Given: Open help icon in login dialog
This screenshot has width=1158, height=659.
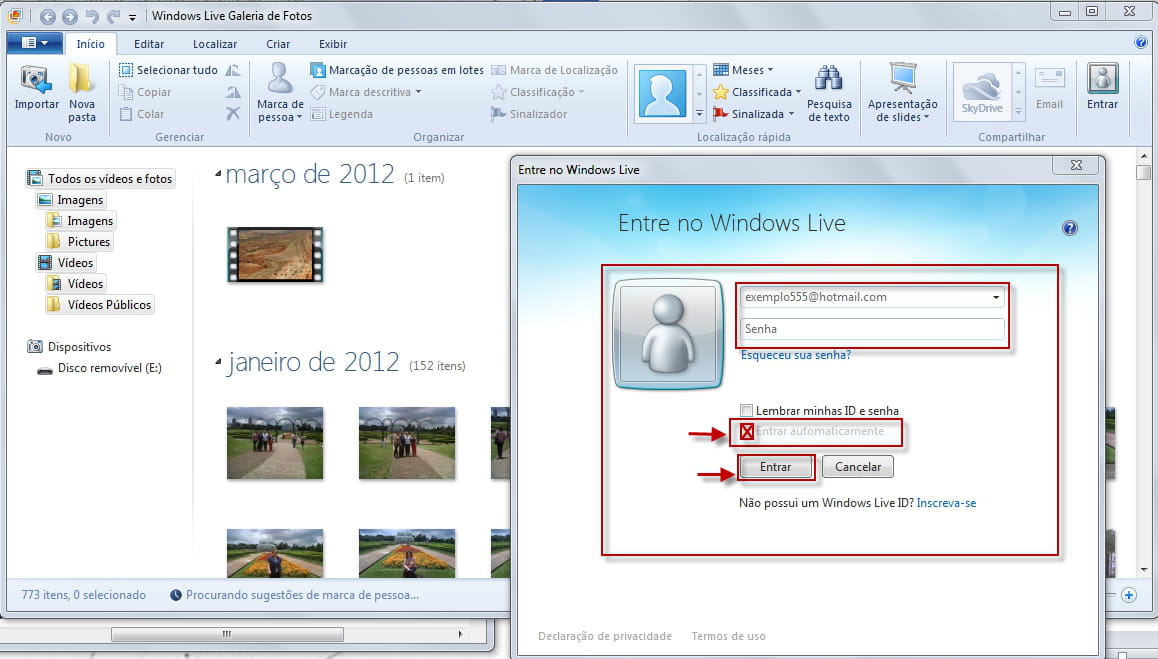Looking at the screenshot, I should (x=1069, y=228).
